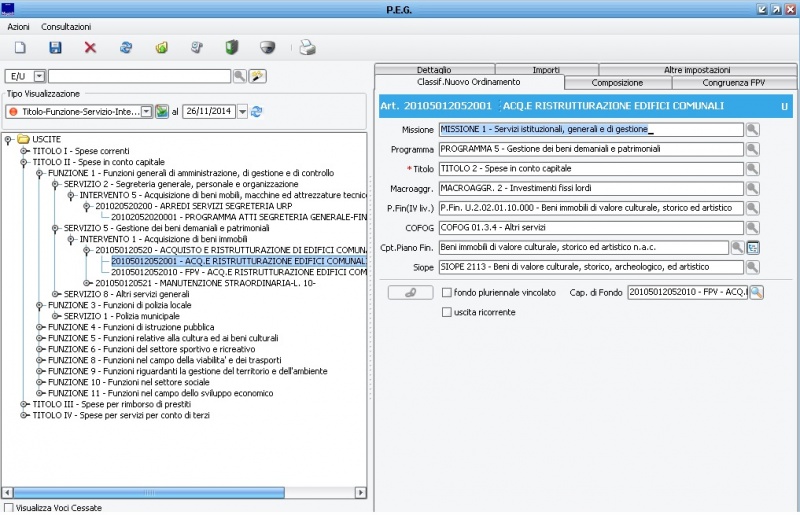Click the printer icon in toolbar
Image resolution: width=800 pixels, height=515 pixels.
tap(308, 47)
